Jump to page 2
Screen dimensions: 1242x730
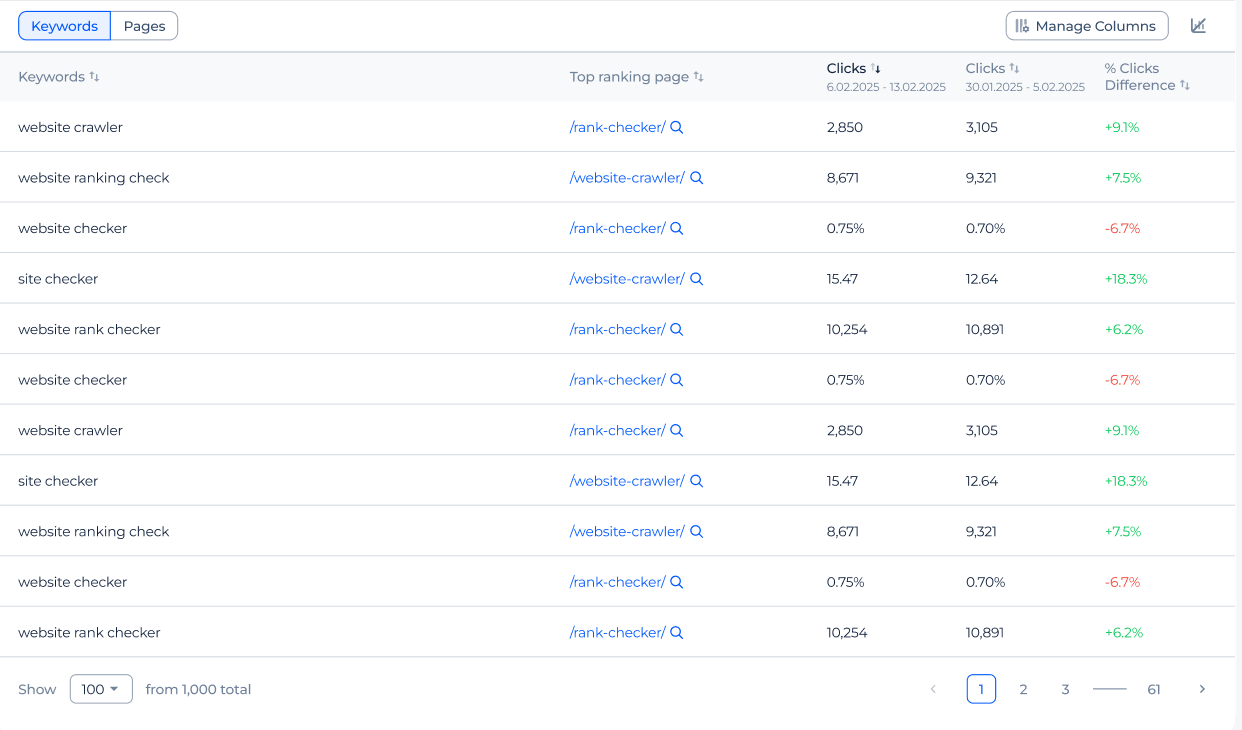[x=1023, y=689]
